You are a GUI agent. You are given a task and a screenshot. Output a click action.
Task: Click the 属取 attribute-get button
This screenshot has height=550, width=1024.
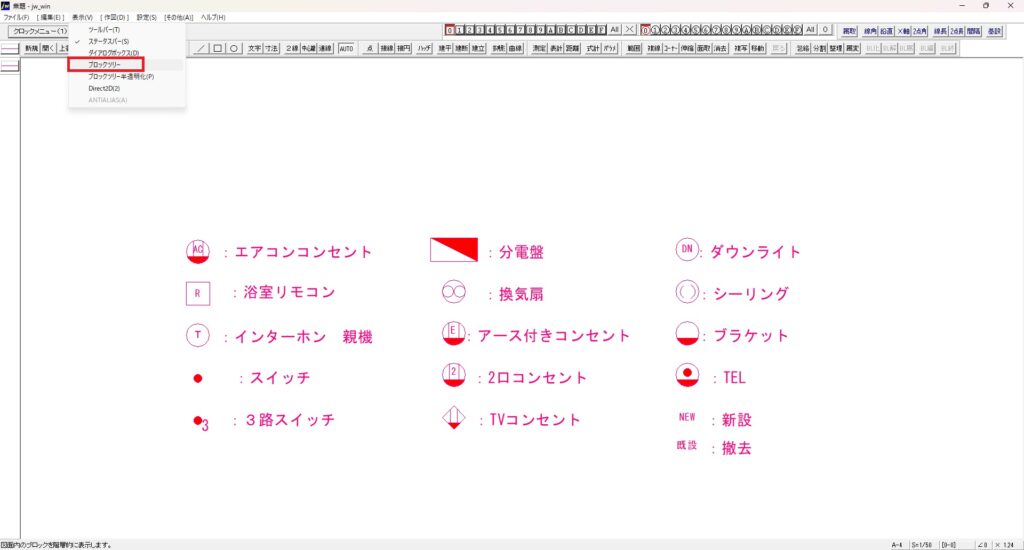click(x=848, y=31)
